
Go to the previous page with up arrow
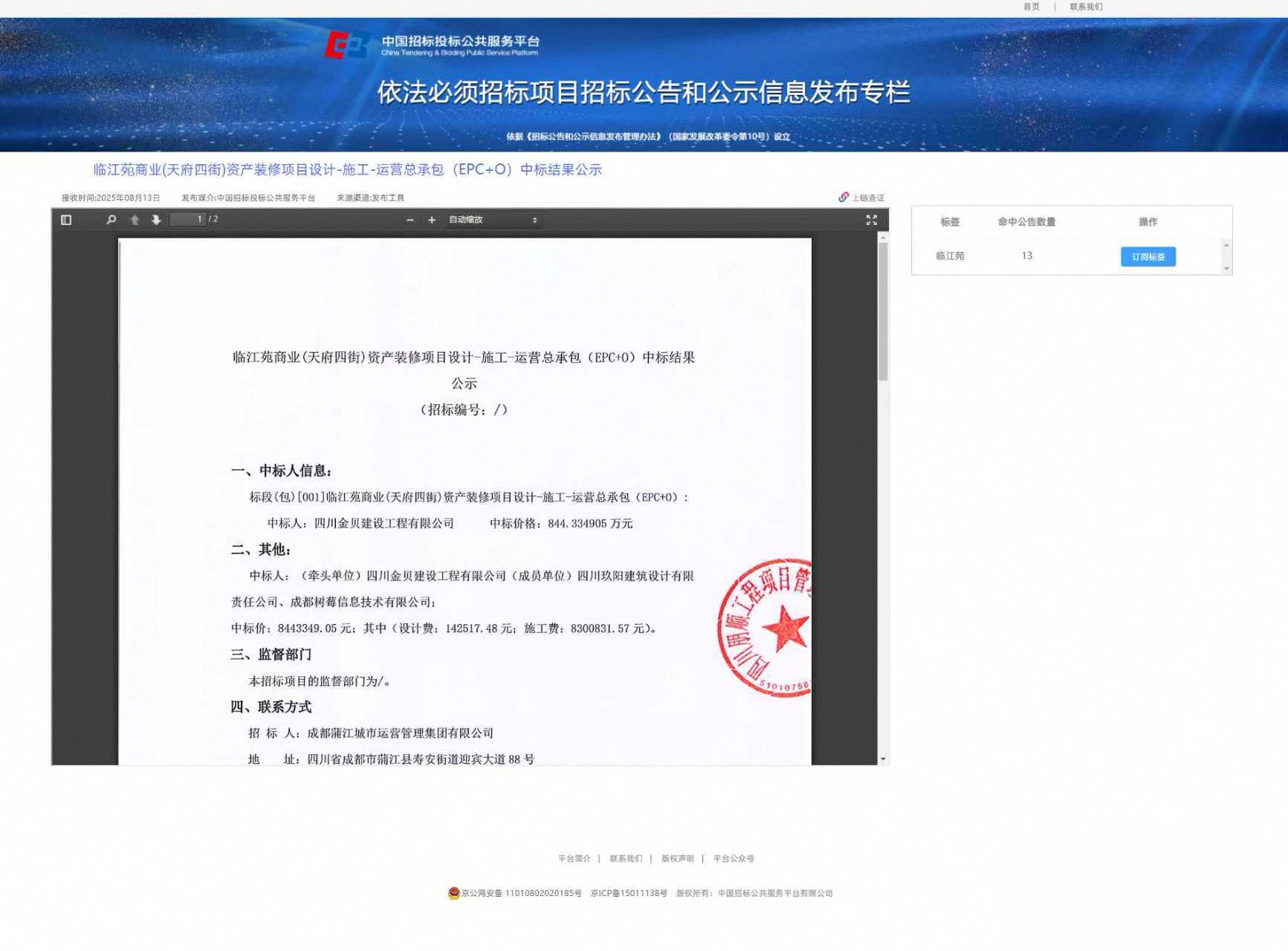(134, 219)
